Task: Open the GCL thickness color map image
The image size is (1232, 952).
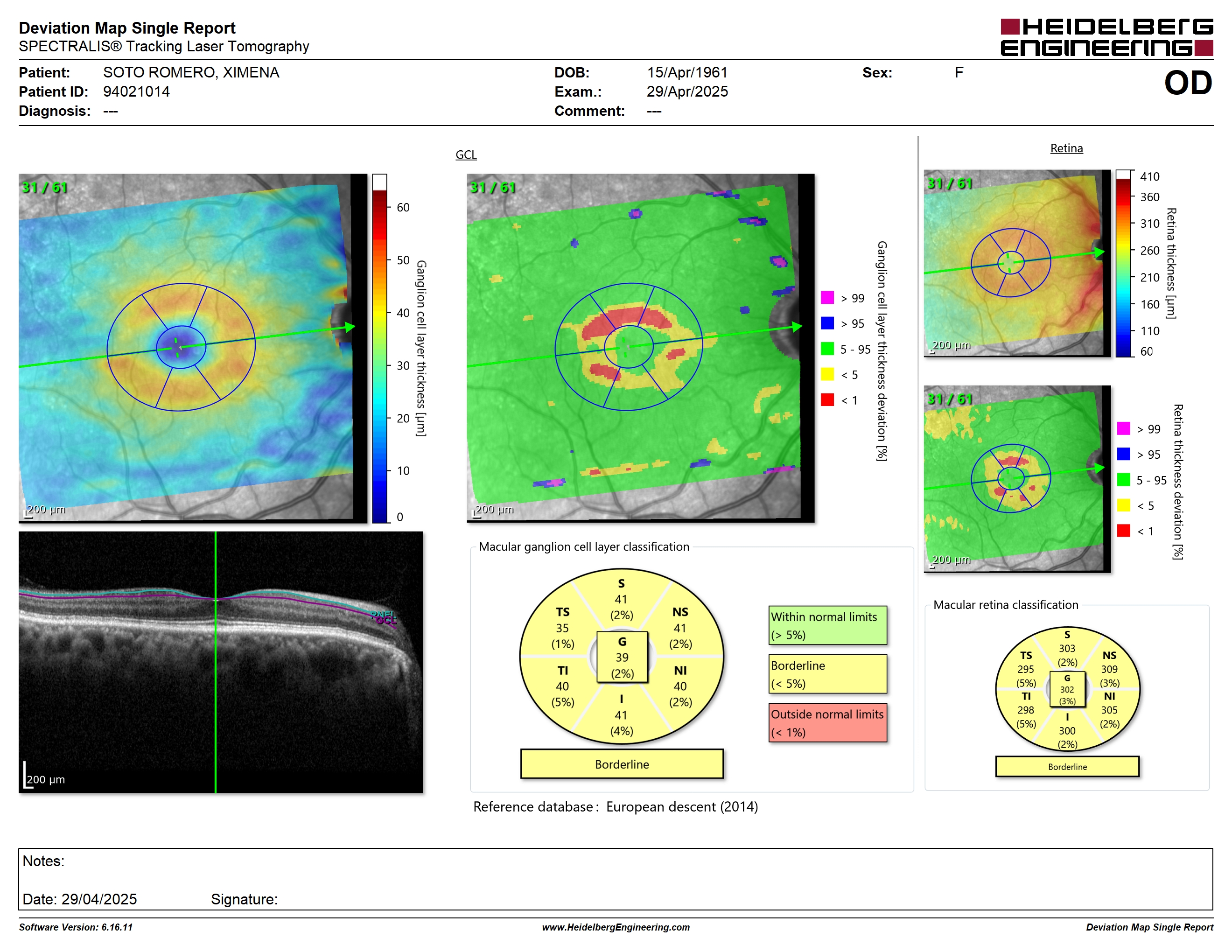Action: [192, 348]
